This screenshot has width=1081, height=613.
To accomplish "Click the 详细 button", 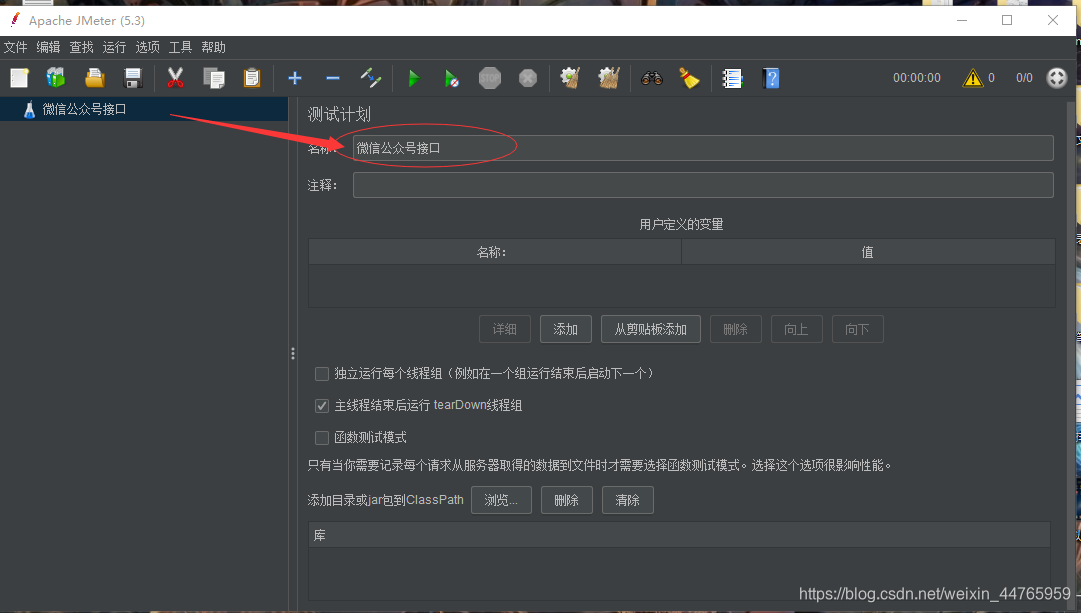I will tap(505, 329).
